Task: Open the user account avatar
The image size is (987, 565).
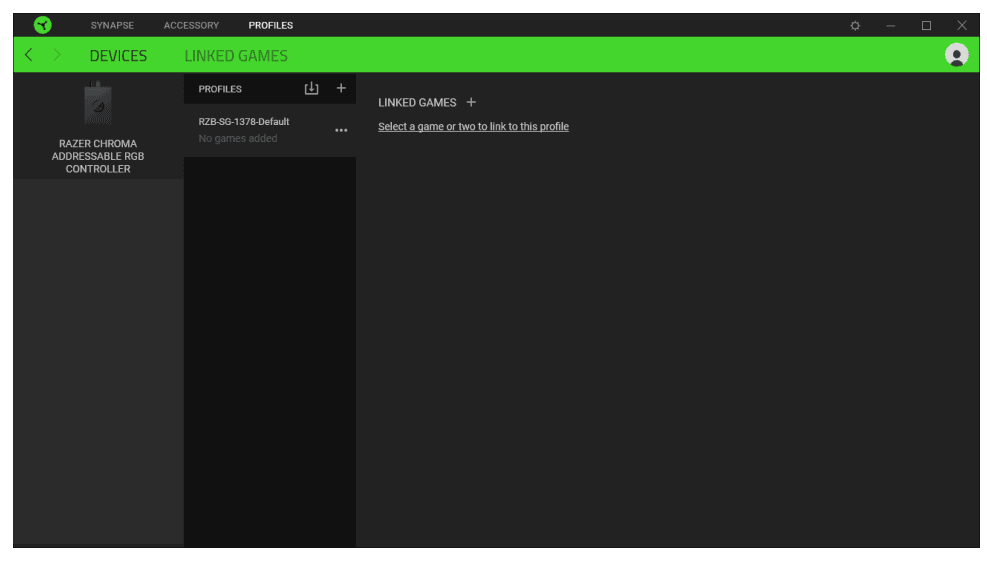Action: coord(957,56)
